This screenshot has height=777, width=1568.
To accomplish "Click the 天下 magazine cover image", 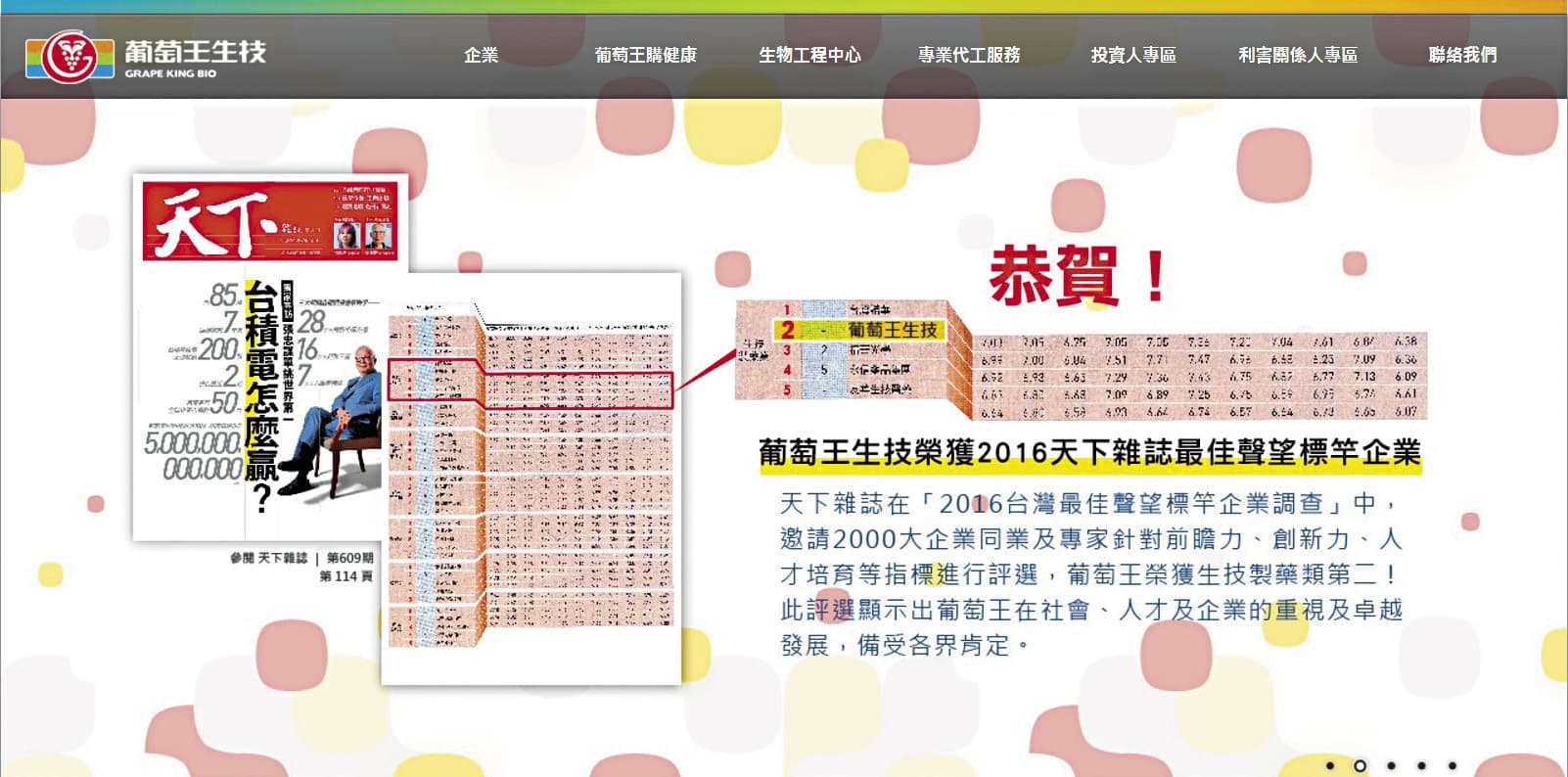I will tap(270, 356).
